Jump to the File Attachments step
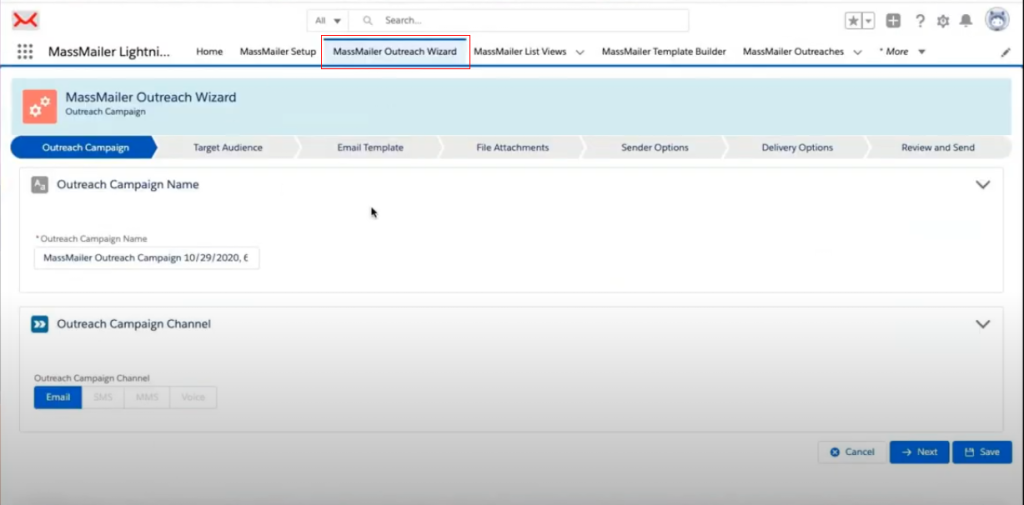 513,148
